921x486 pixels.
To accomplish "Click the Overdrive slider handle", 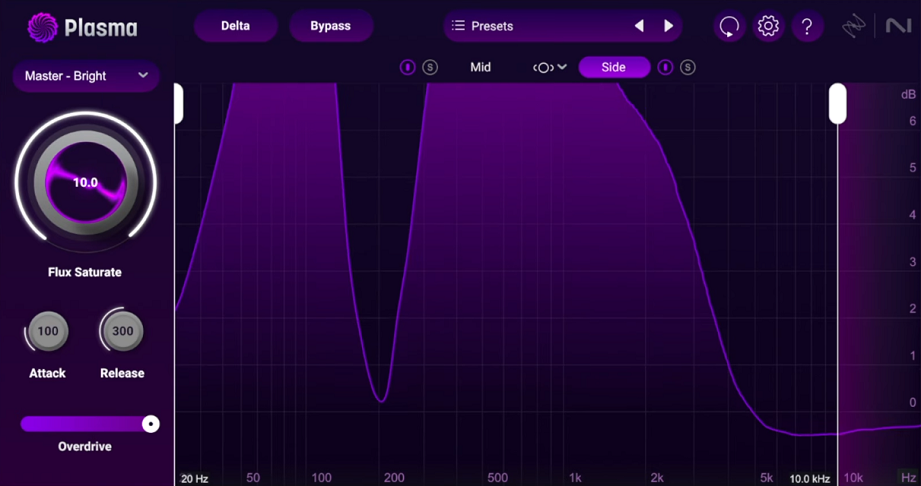I will tap(151, 424).
